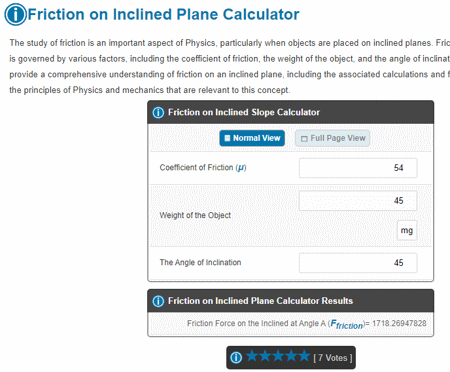450x372 pixels.
Task: Rate with the first star
Action: pyautogui.click(x=252, y=356)
